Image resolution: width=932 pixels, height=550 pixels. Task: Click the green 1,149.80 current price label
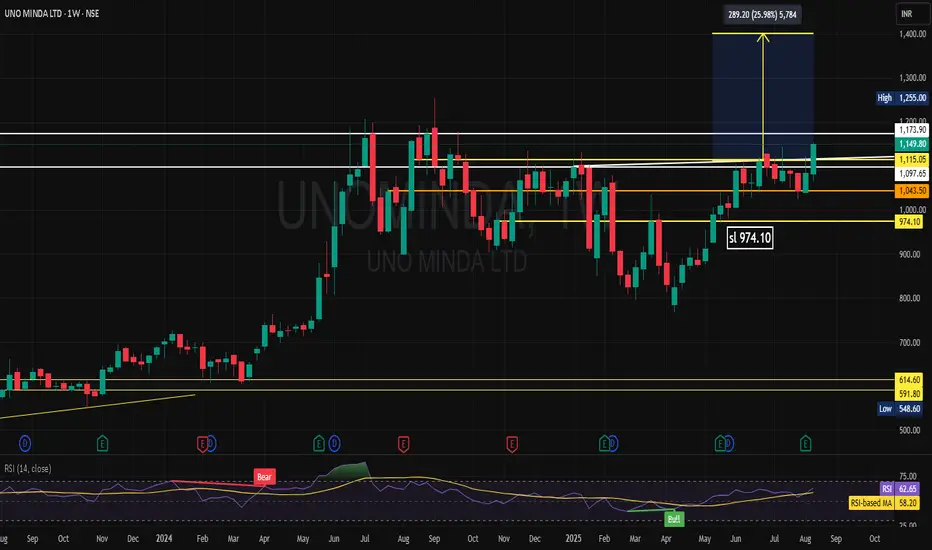pyautogui.click(x=912, y=144)
